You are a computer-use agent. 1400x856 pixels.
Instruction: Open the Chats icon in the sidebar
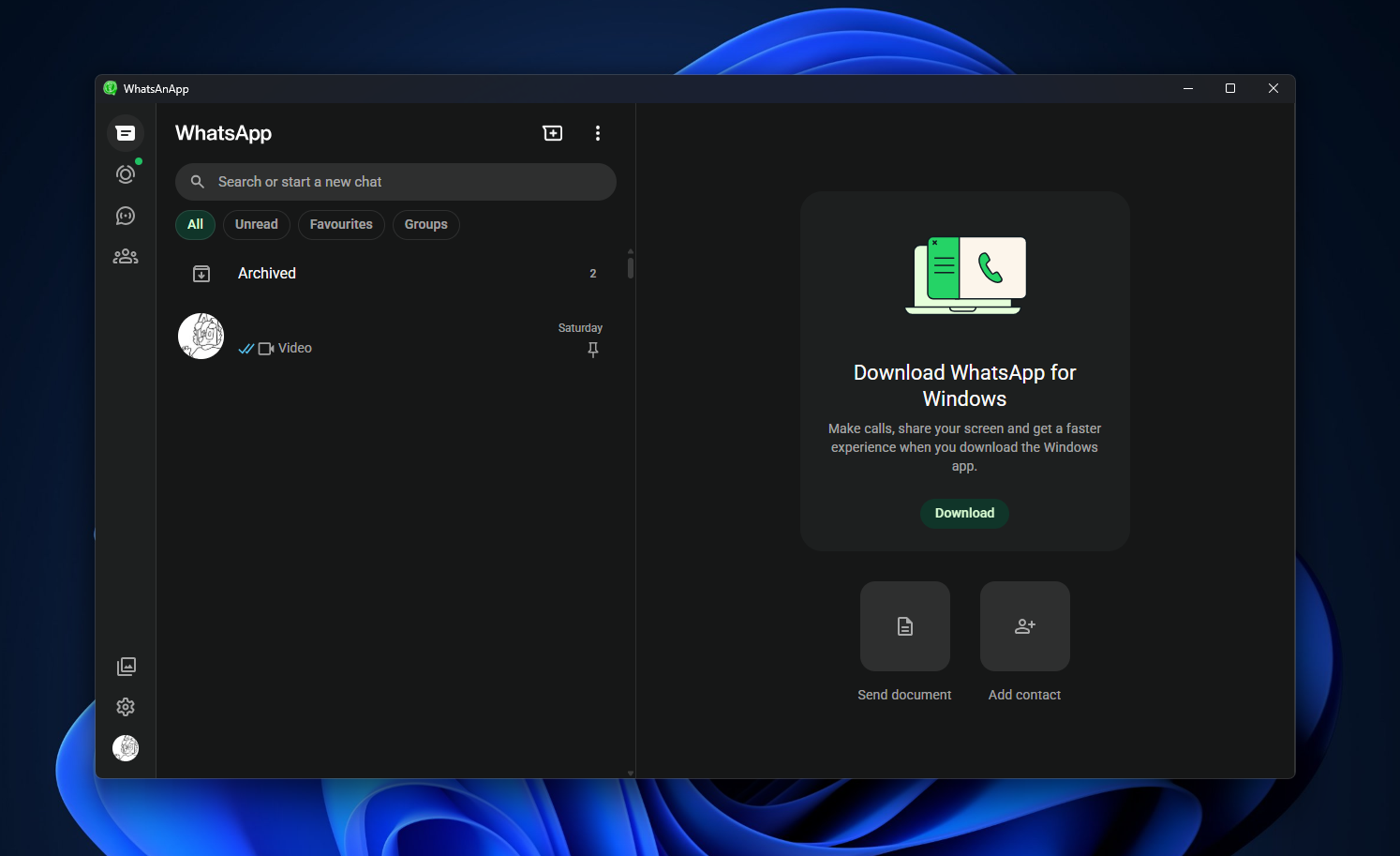tap(126, 133)
